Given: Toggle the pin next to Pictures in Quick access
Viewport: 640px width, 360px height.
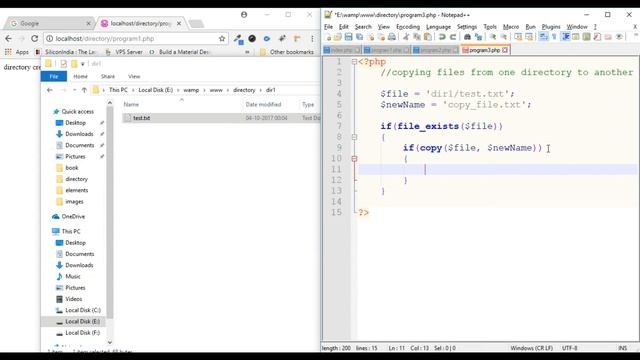Looking at the screenshot, I should tap(102, 156).
